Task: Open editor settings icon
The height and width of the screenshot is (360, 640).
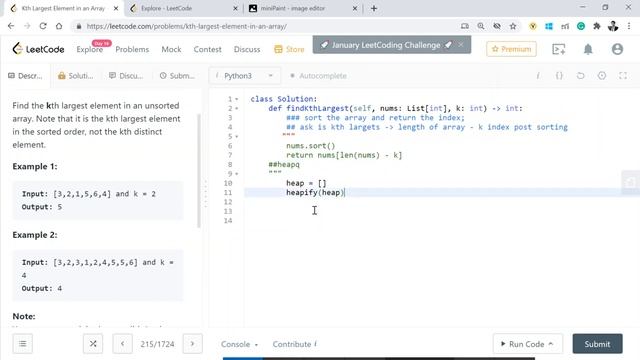Action: [602, 76]
